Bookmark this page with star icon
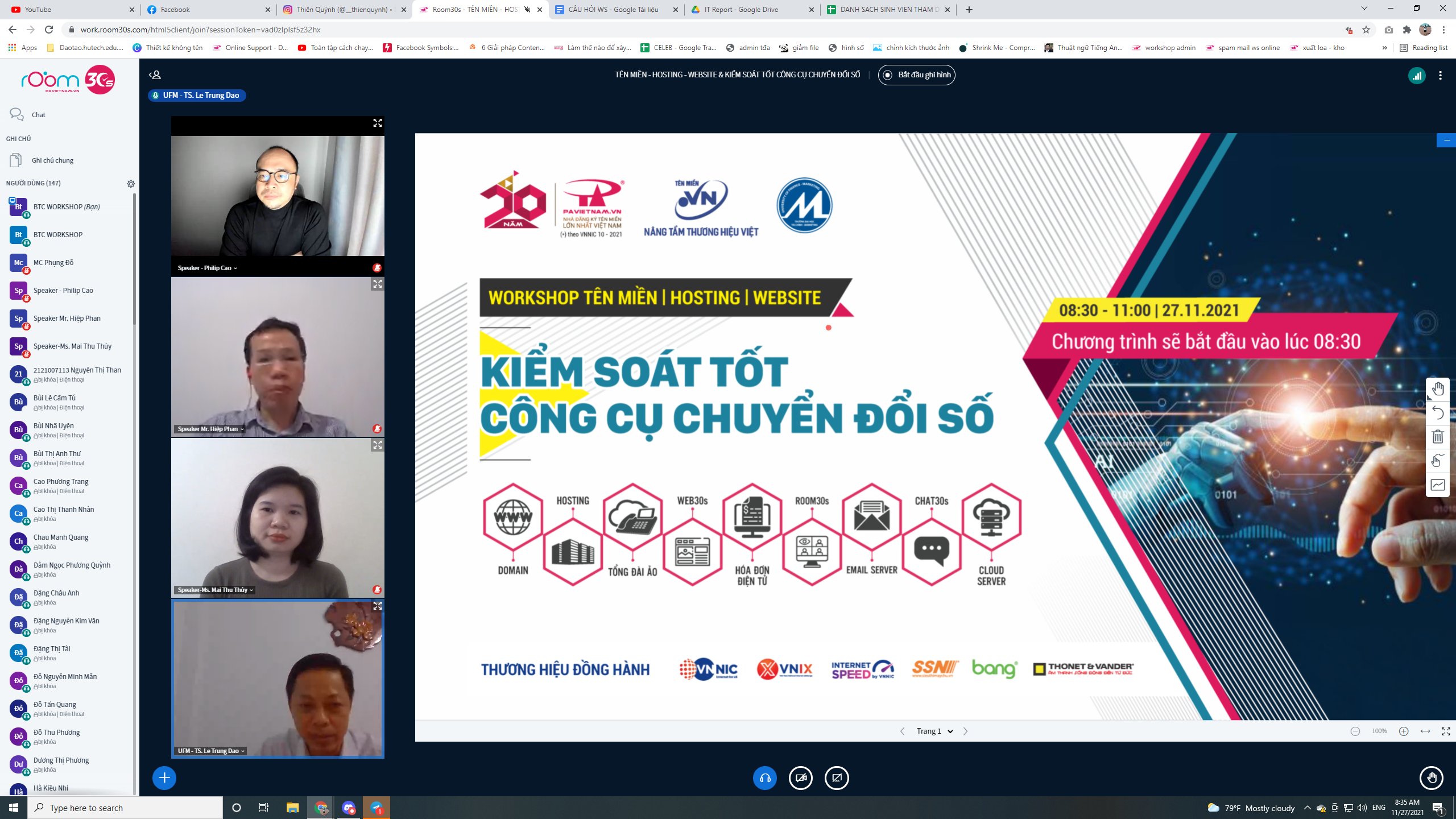Screen dimensions: 1456x819 1366,30
